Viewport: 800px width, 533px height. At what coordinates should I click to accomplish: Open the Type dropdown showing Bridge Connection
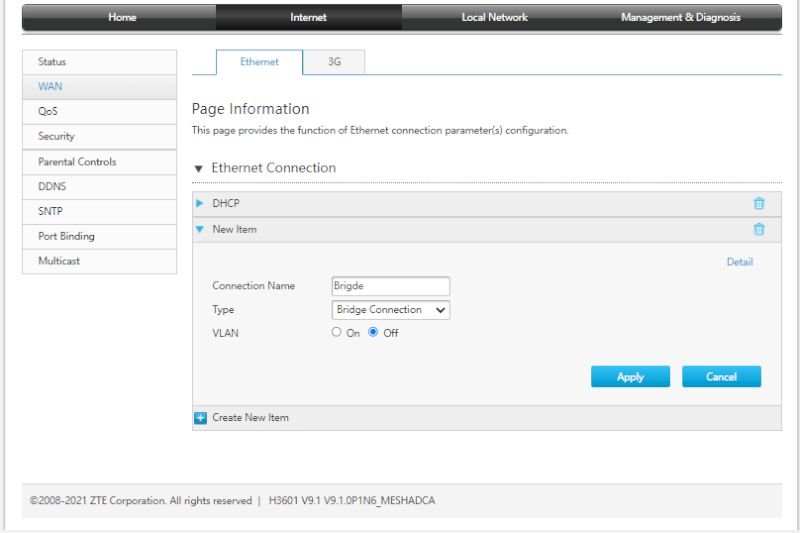[391, 310]
